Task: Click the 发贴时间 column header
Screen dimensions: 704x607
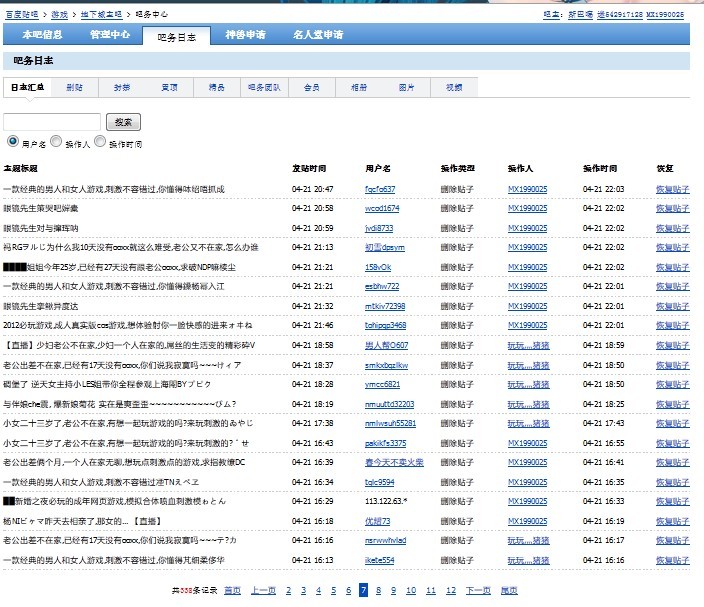Action: pyautogui.click(x=309, y=168)
